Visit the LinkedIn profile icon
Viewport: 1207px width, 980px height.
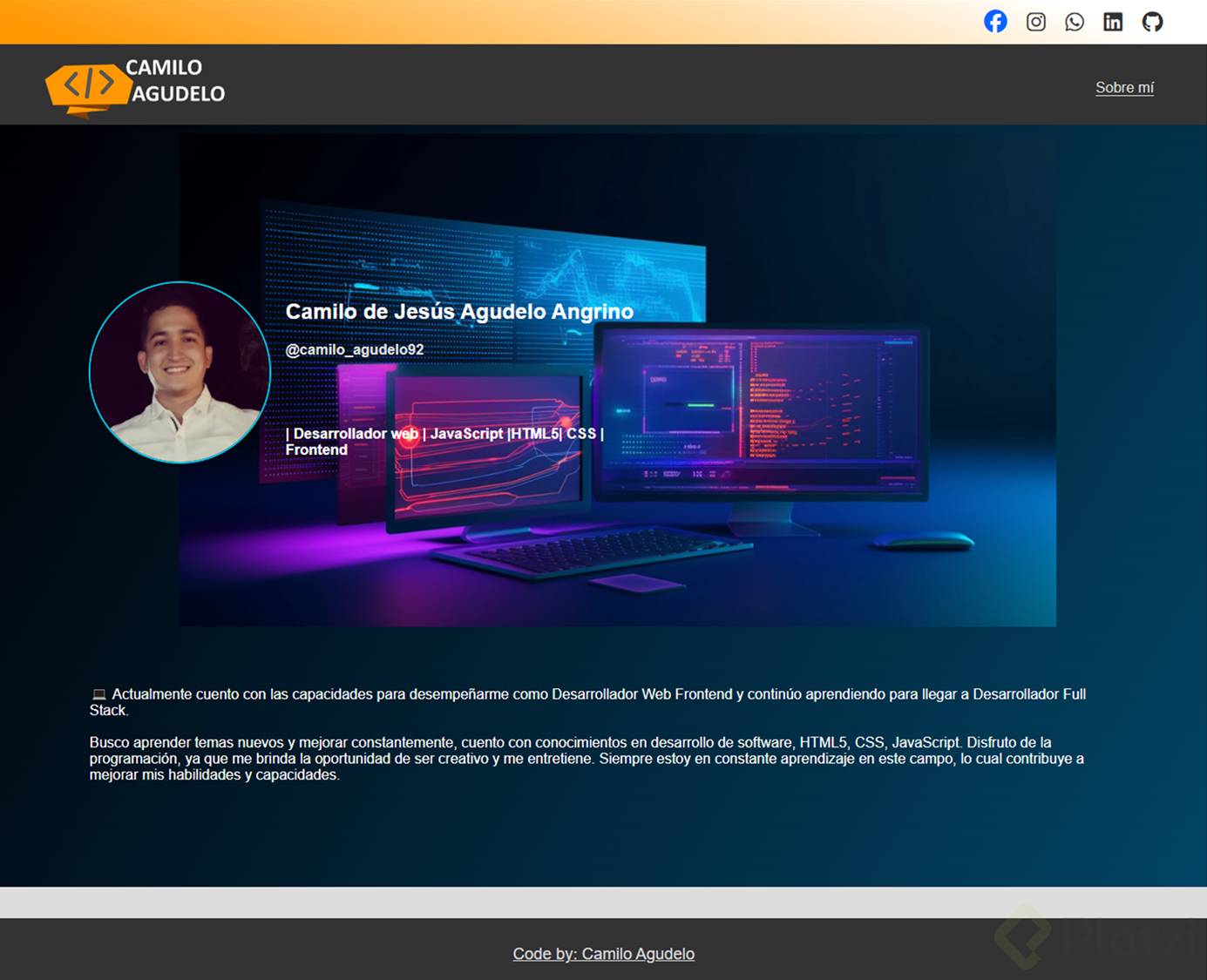[x=1113, y=22]
